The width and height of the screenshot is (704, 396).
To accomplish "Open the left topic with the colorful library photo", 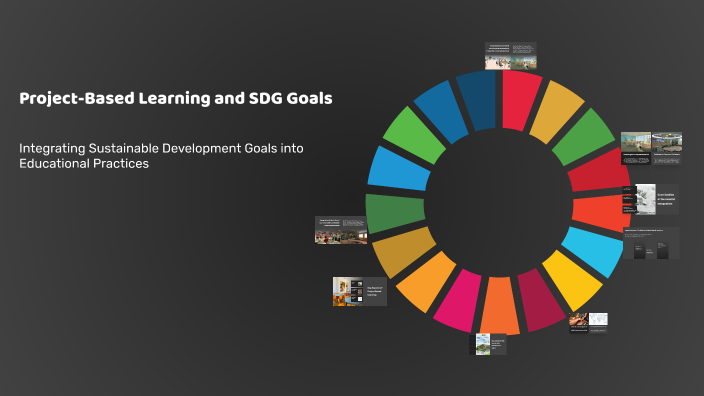I will [x=341, y=230].
